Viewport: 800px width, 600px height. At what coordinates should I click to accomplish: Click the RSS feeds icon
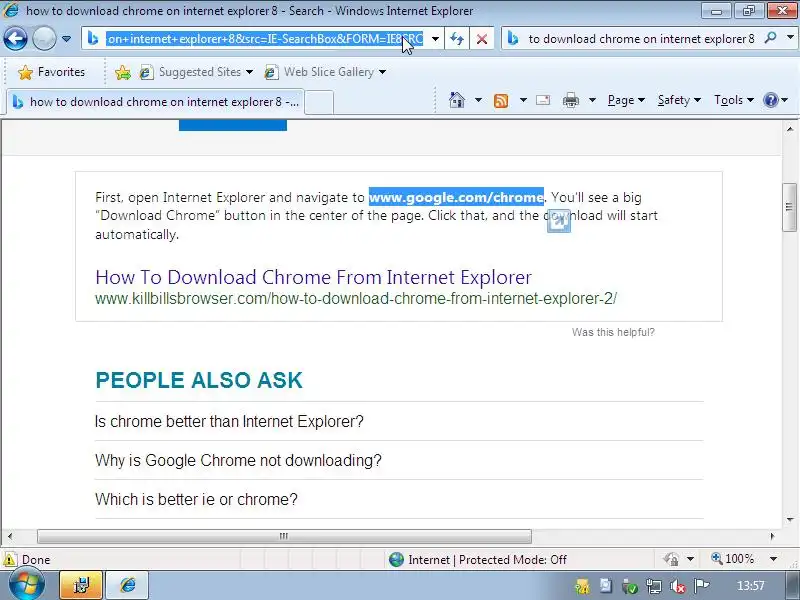[501, 101]
